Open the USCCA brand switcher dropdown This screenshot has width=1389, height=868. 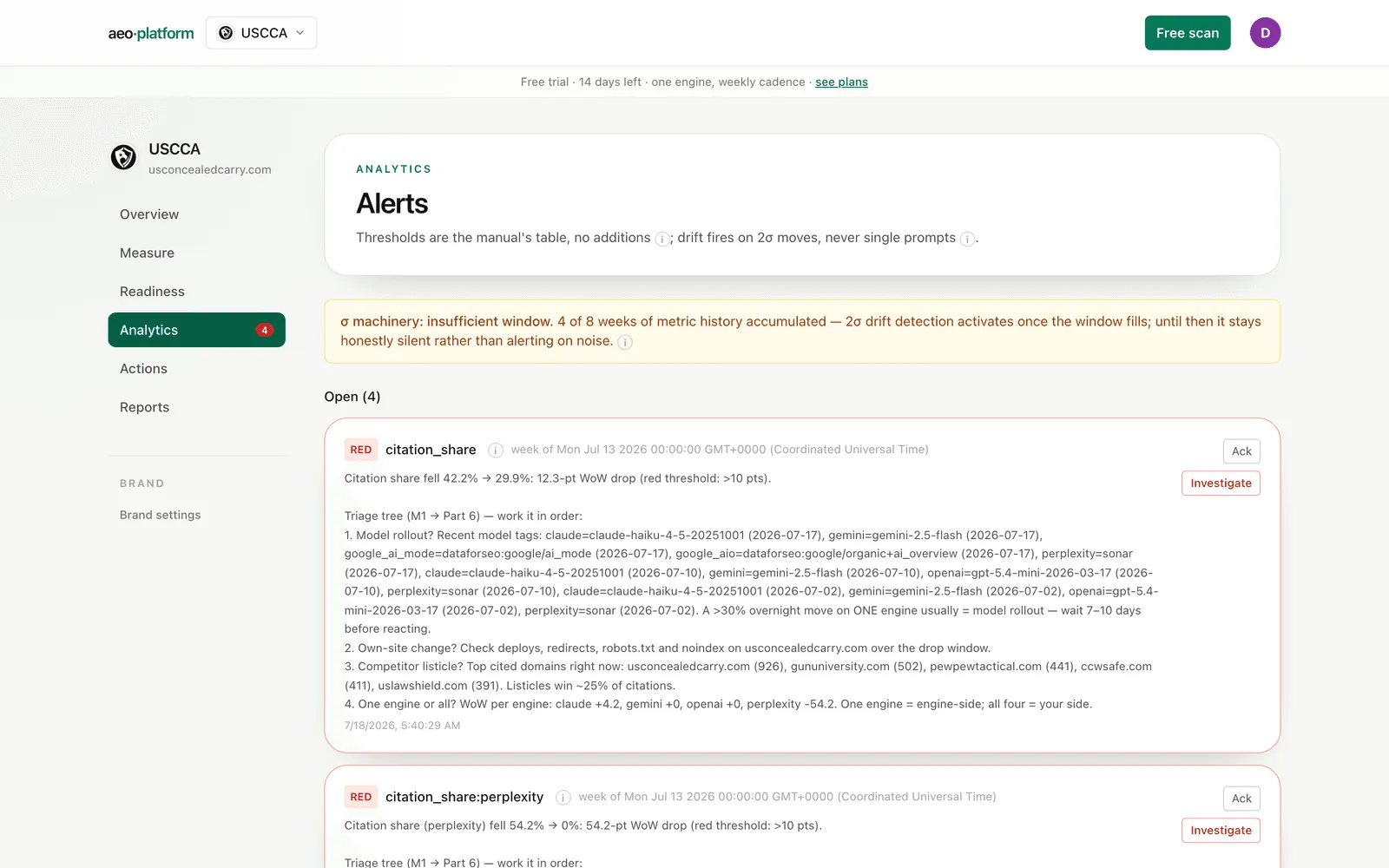pos(261,33)
